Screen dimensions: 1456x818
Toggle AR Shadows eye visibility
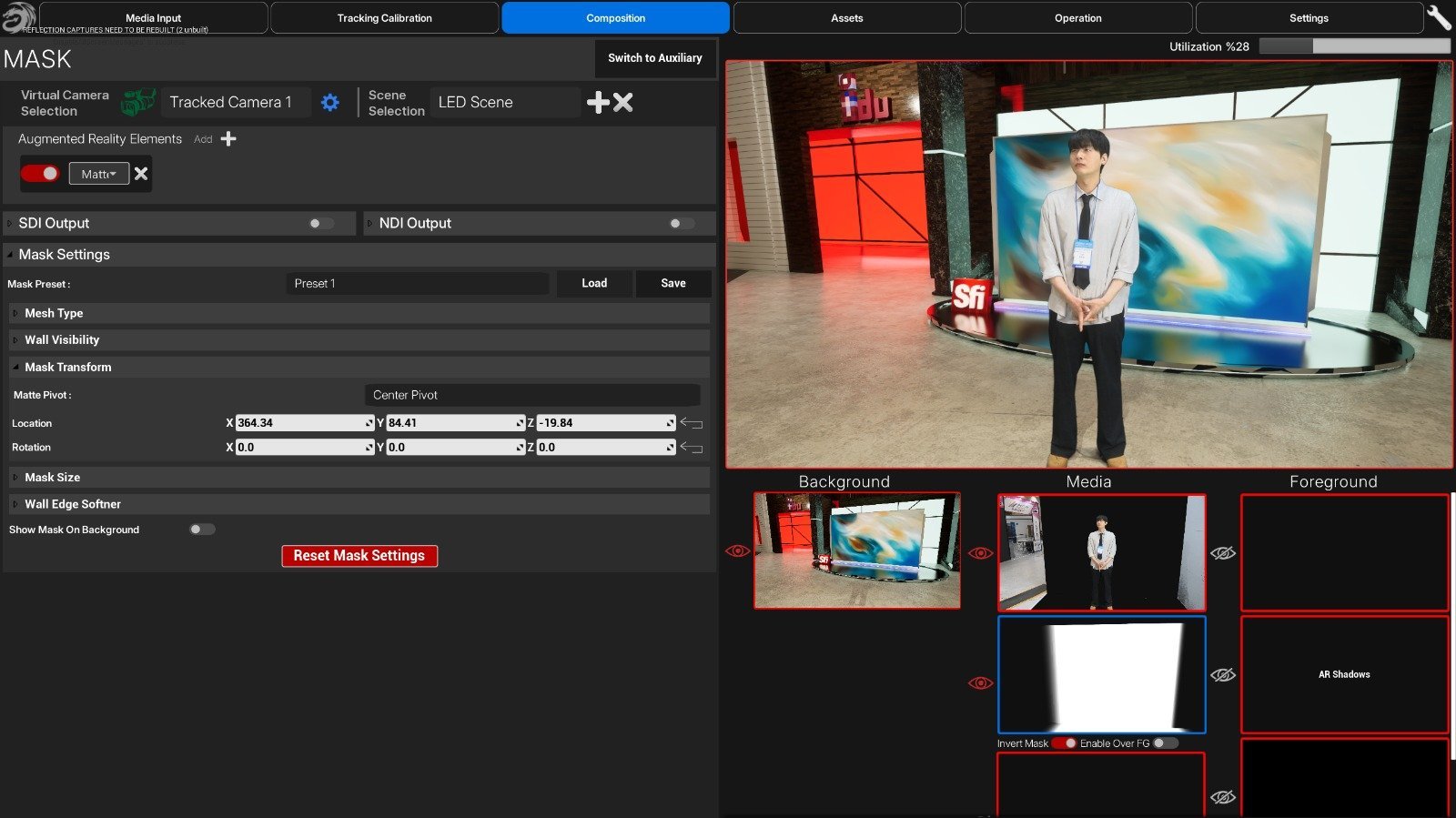click(x=1223, y=675)
